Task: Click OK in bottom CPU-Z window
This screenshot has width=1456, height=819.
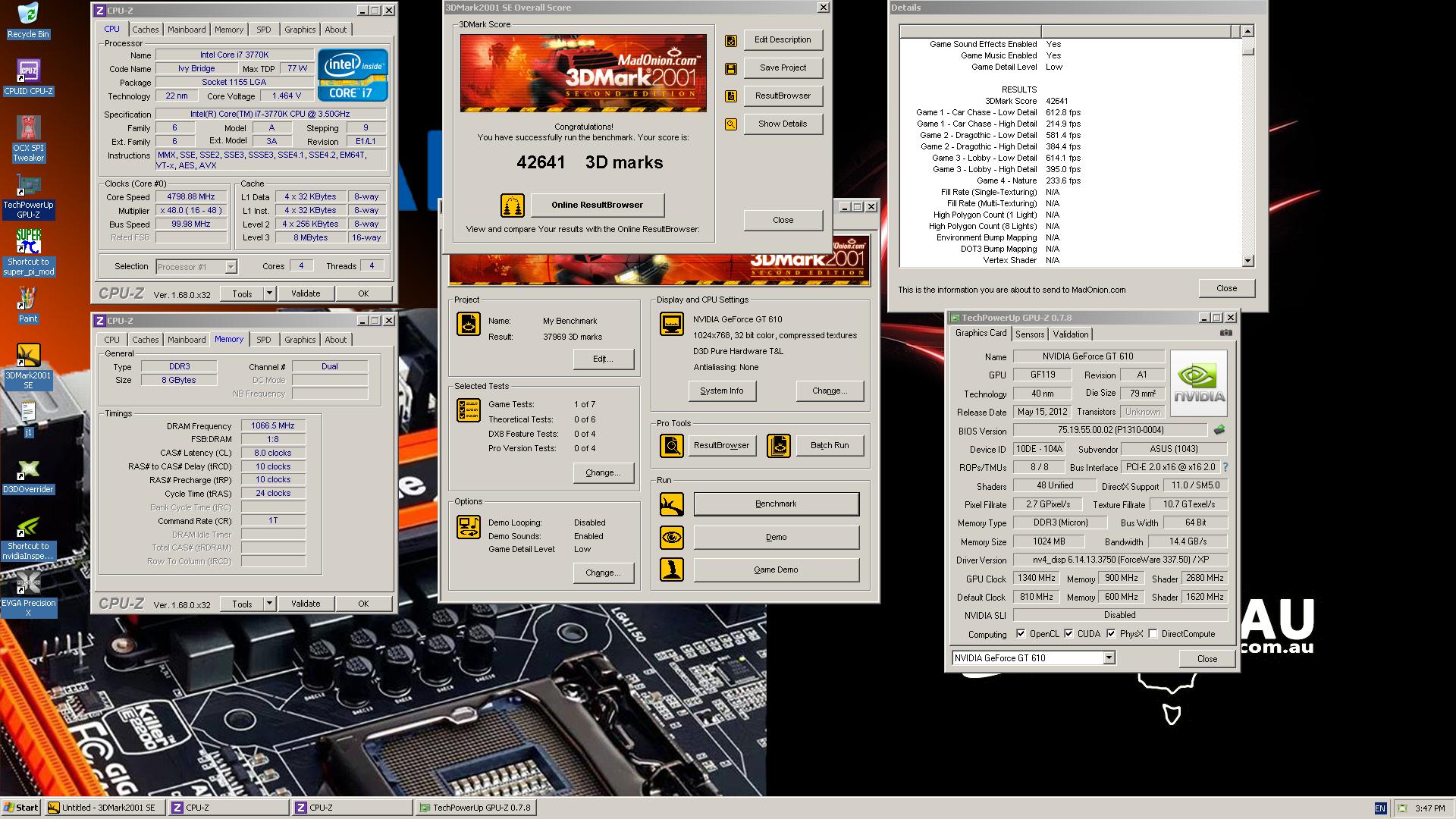Action: click(363, 604)
